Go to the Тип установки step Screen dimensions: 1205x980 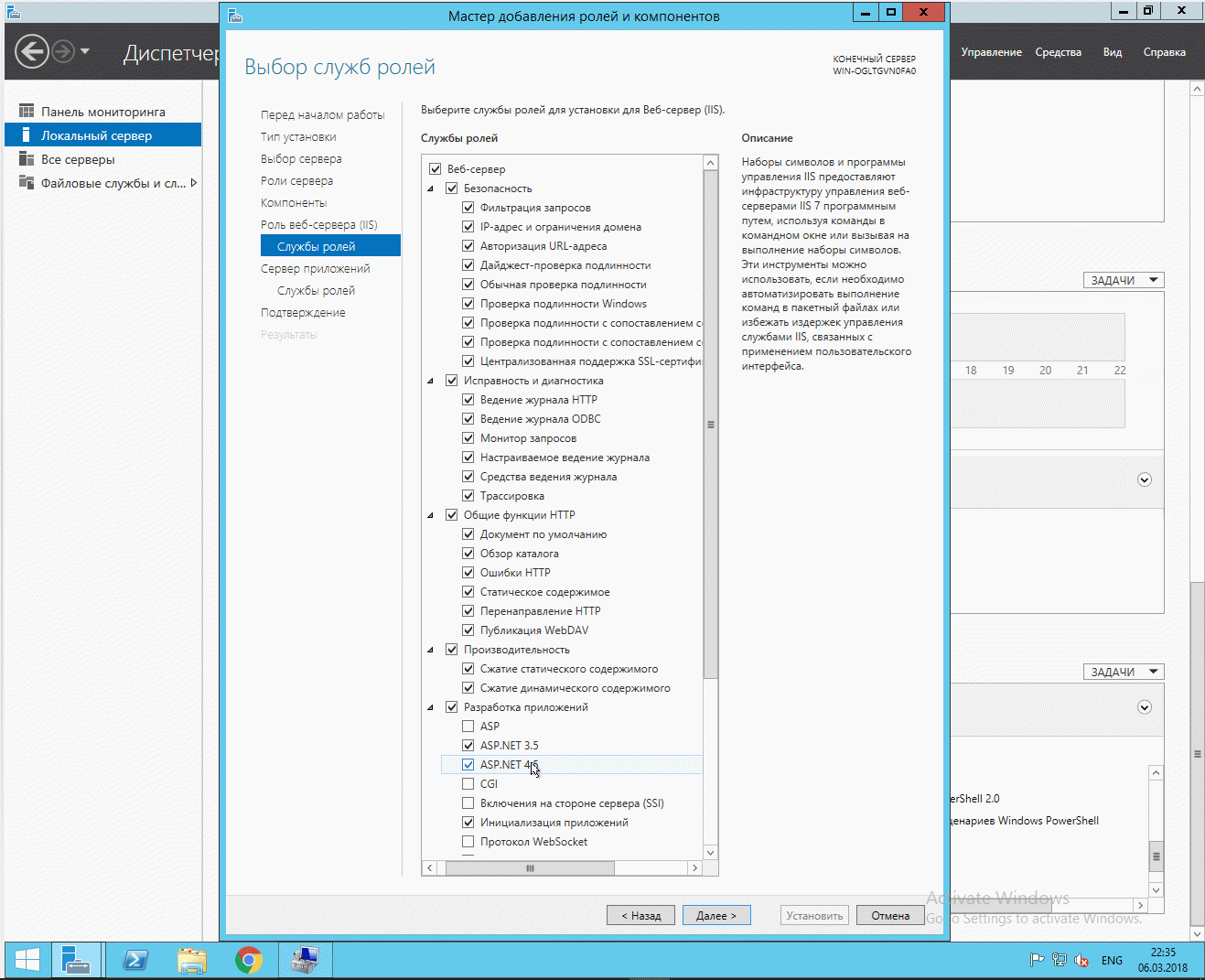[298, 137]
